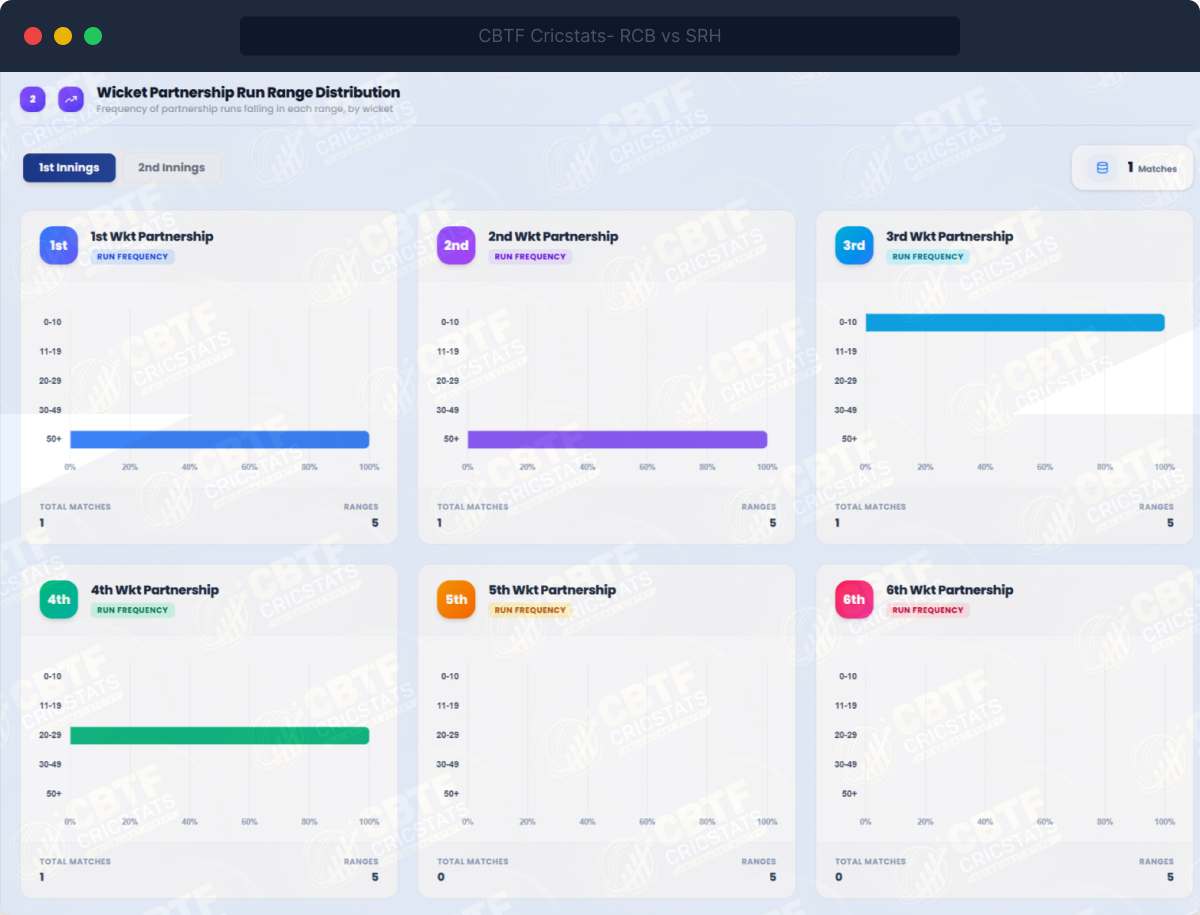This screenshot has height=915, width=1200.
Task: Click the purple number 2 section badge
Action: (33, 99)
